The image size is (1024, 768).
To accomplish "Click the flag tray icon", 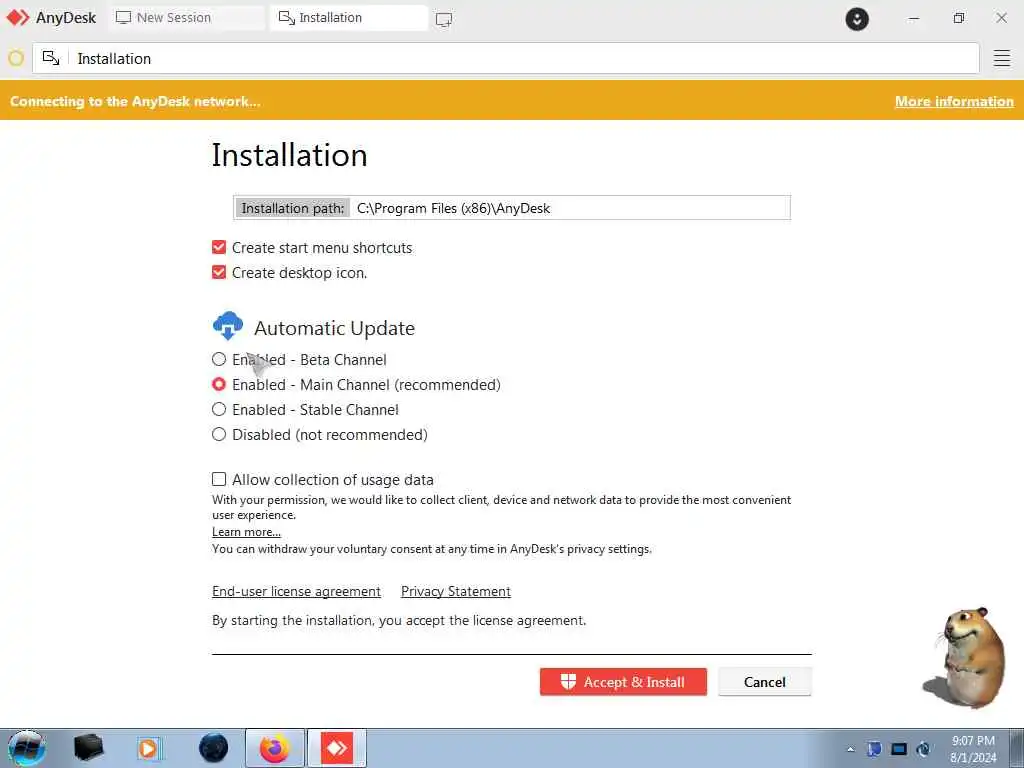I will click(x=874, y=748).
